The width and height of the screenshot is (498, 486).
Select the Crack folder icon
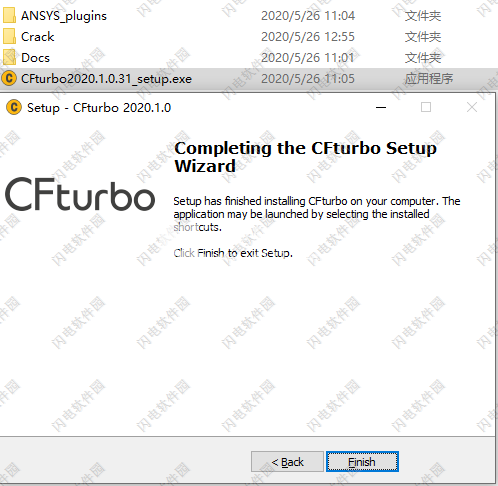coord(9,36)
